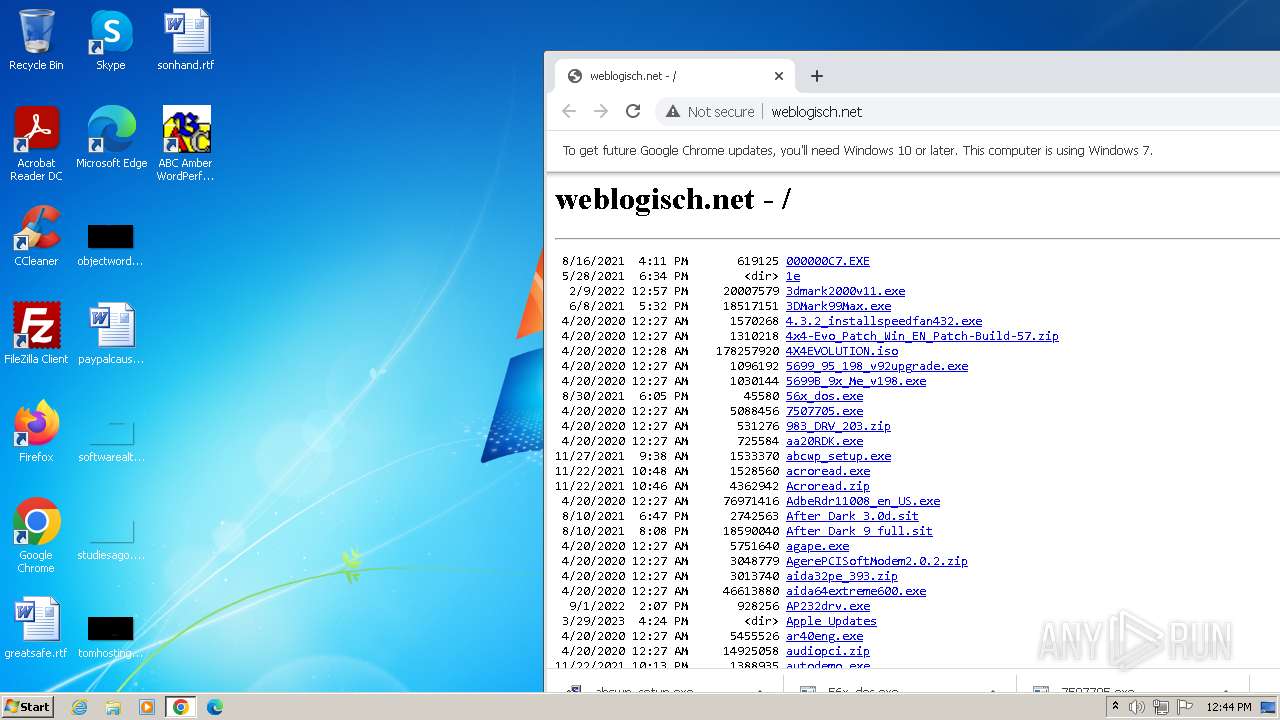
Task: Close the weblogisch.net tab
Action: coord(779,76)
